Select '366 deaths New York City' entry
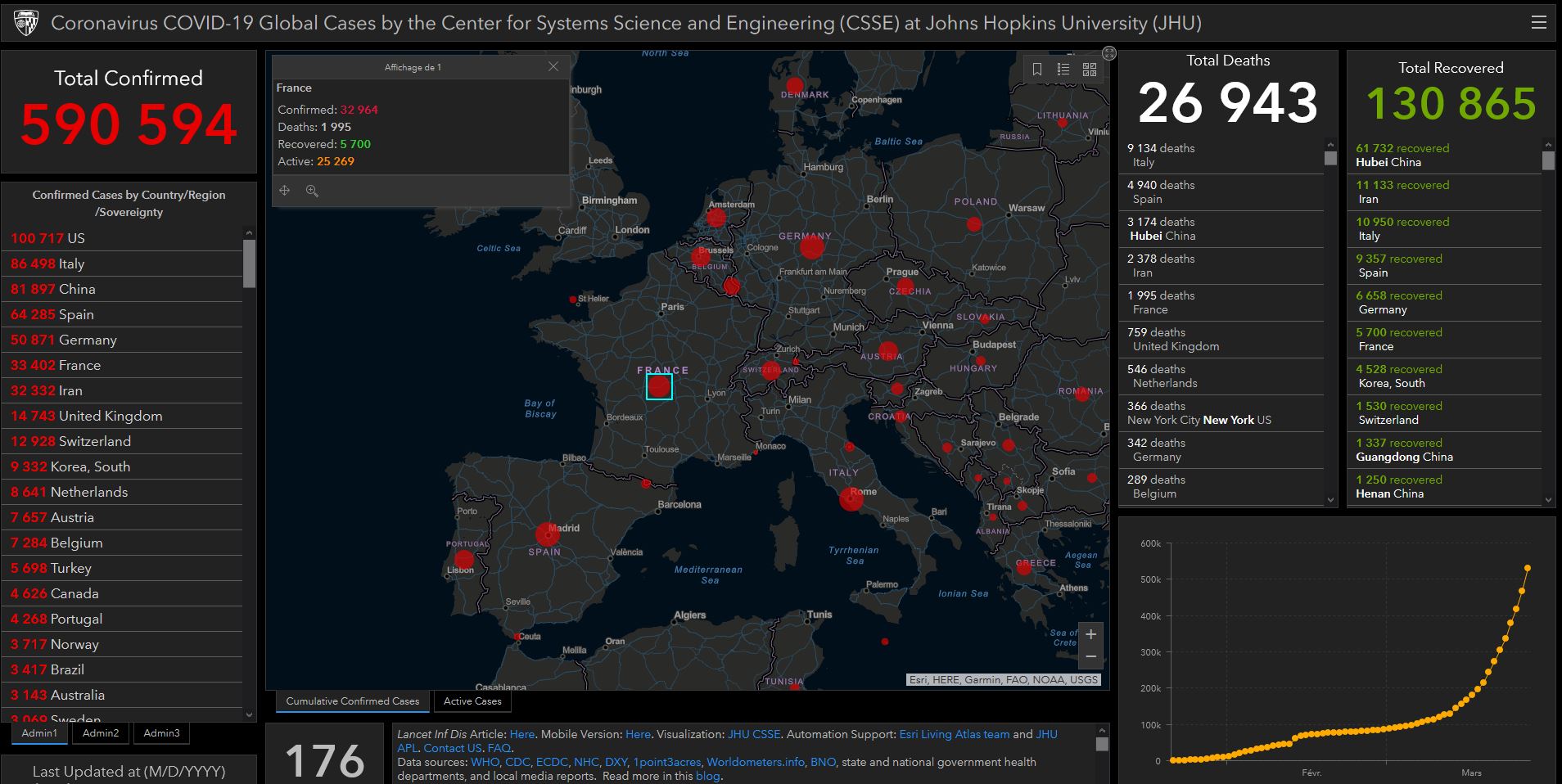This screenshot has width=1562, height=784. 1221,413
